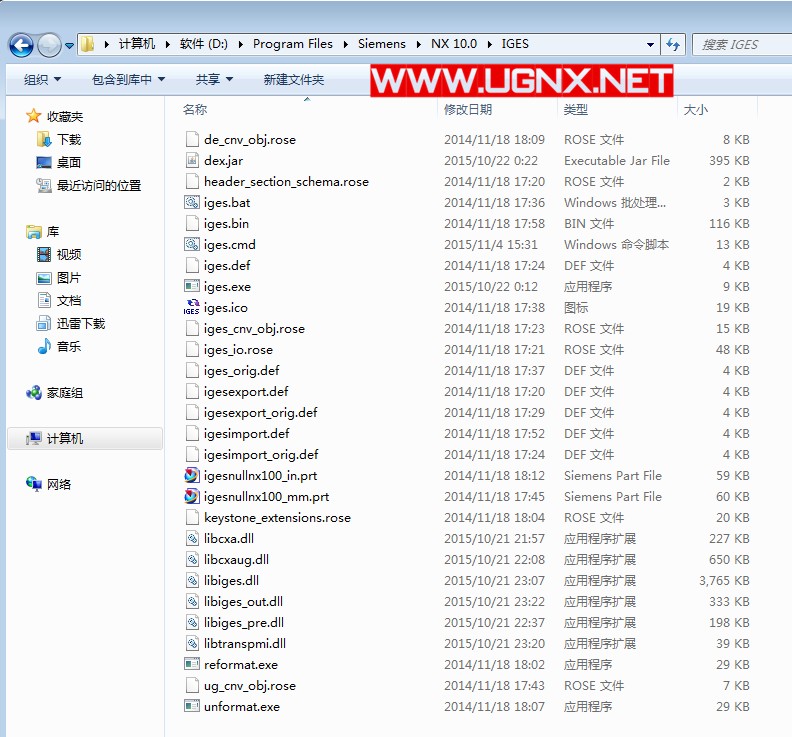Viewport: 792px width, 737px height.
Task: Select file name ug_cnv_obj.rose
Action: coord(250,686)
